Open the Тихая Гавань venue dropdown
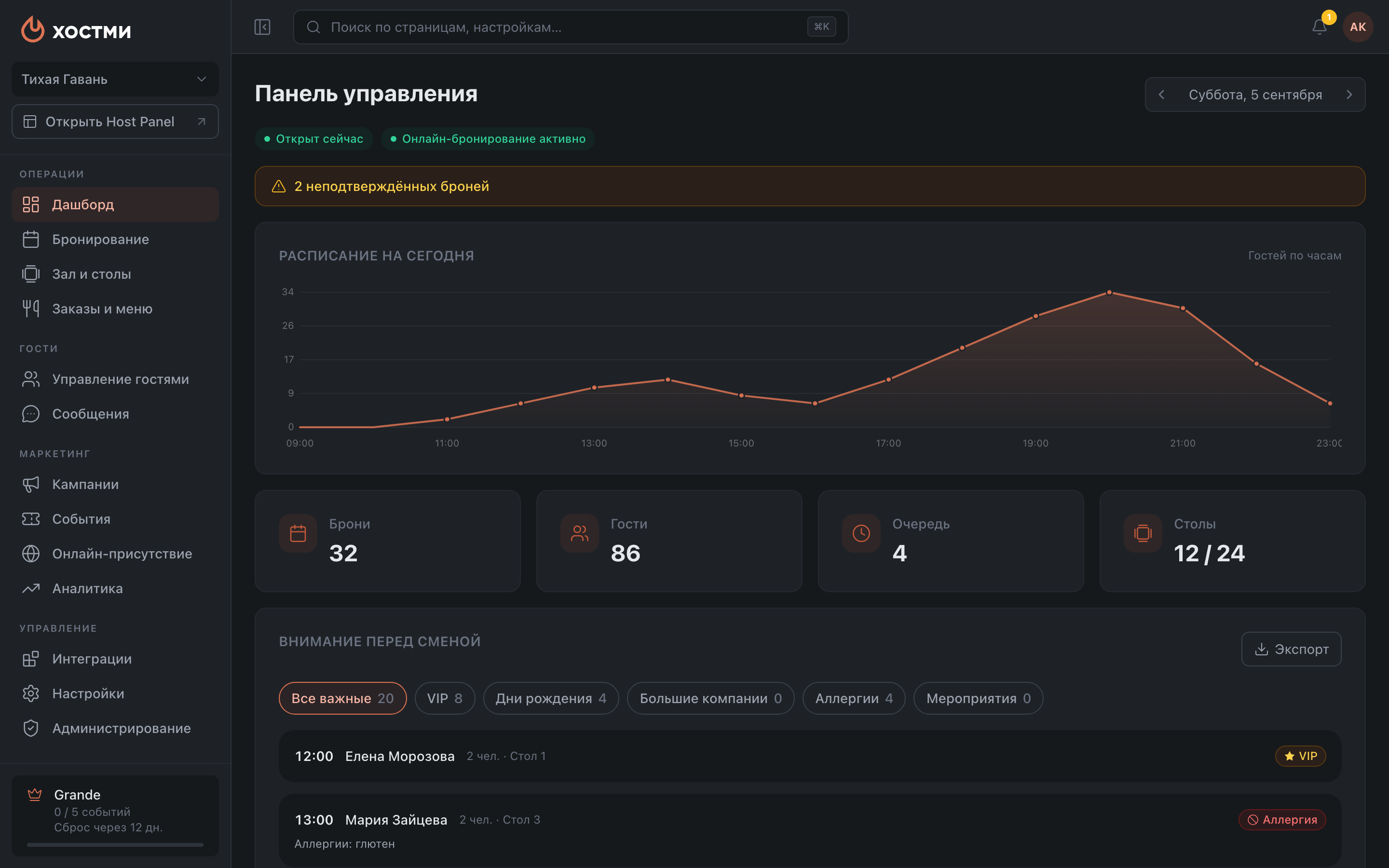1389x868 pixels. point(115,79)
